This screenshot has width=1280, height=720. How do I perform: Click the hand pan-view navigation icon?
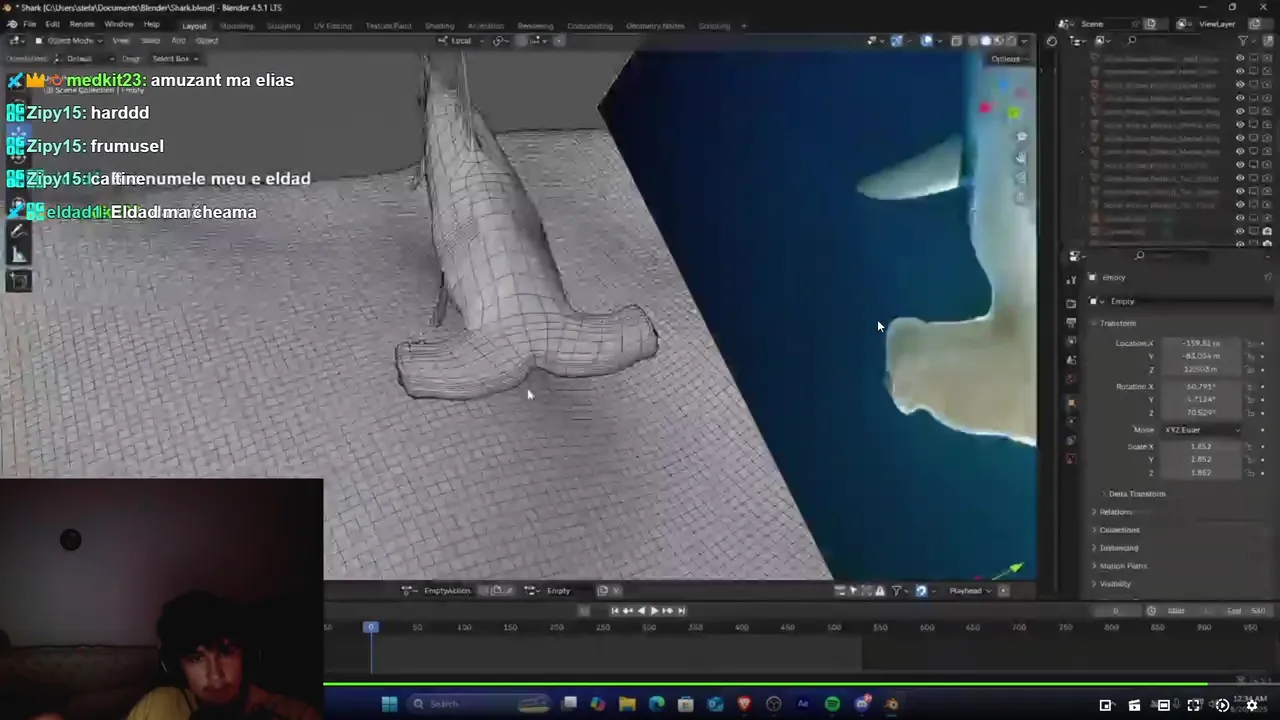(x=1021, y=157)
